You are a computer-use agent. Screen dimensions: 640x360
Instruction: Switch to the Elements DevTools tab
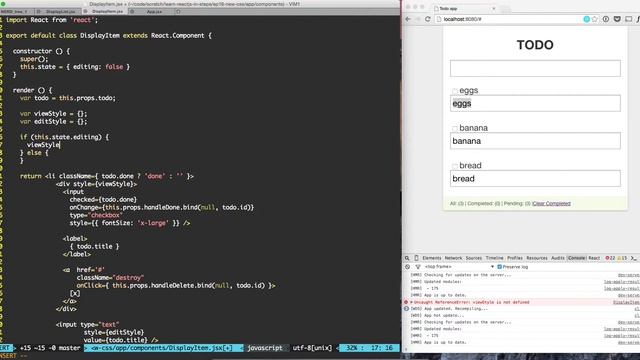(431, 258)
